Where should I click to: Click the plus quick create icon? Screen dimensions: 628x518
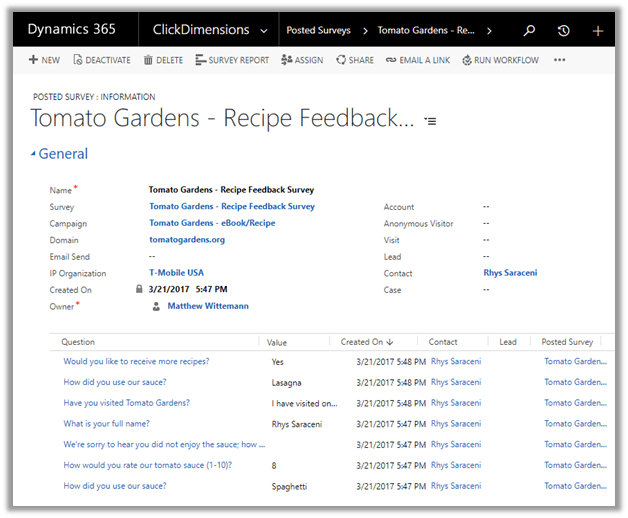tap(598, 30)
